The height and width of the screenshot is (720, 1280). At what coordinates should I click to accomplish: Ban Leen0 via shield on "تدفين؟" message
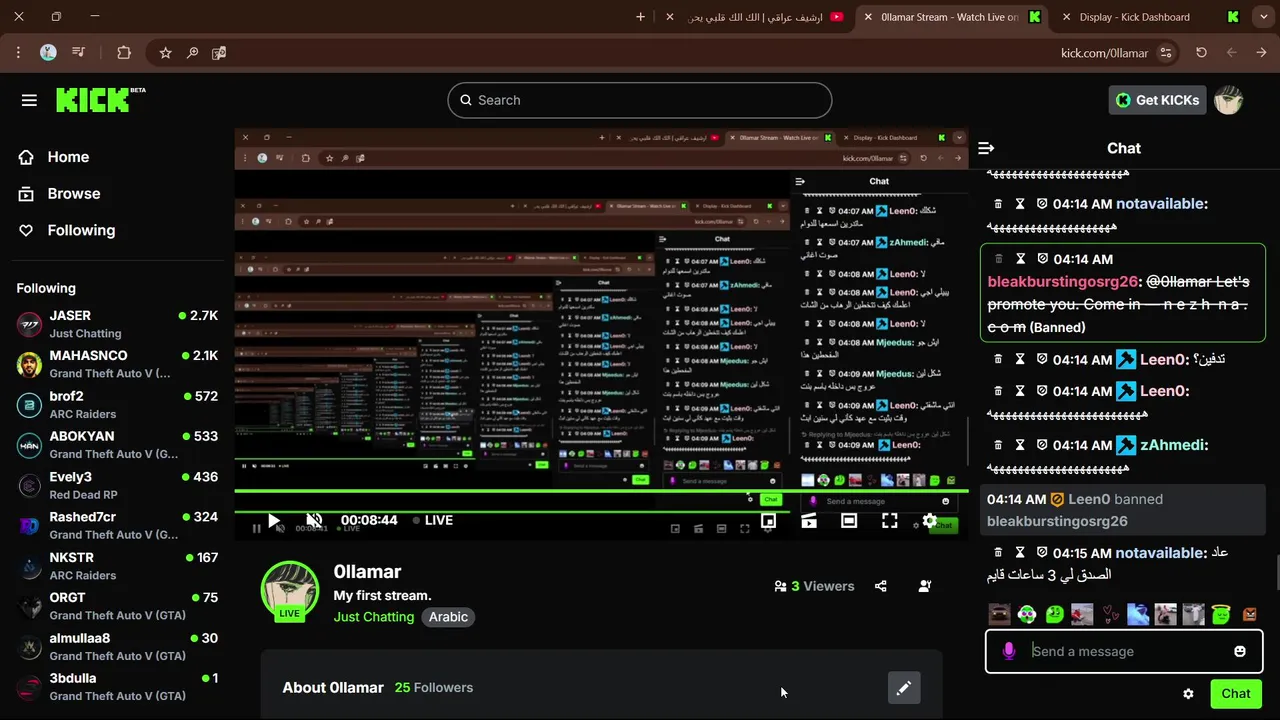pyautogui.click(x=1042, y=359)
